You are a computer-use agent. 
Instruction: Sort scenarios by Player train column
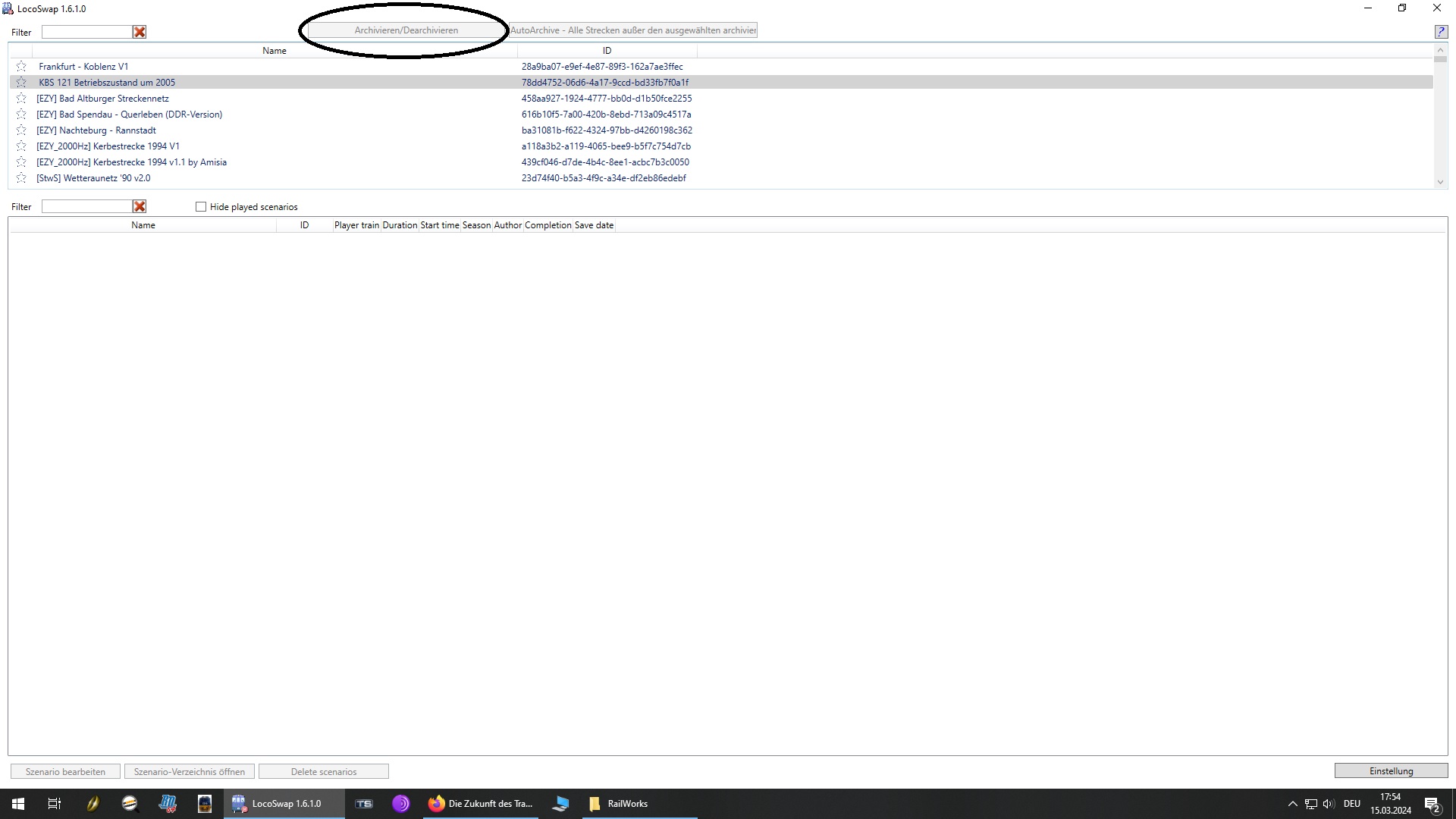pos(356,225)
